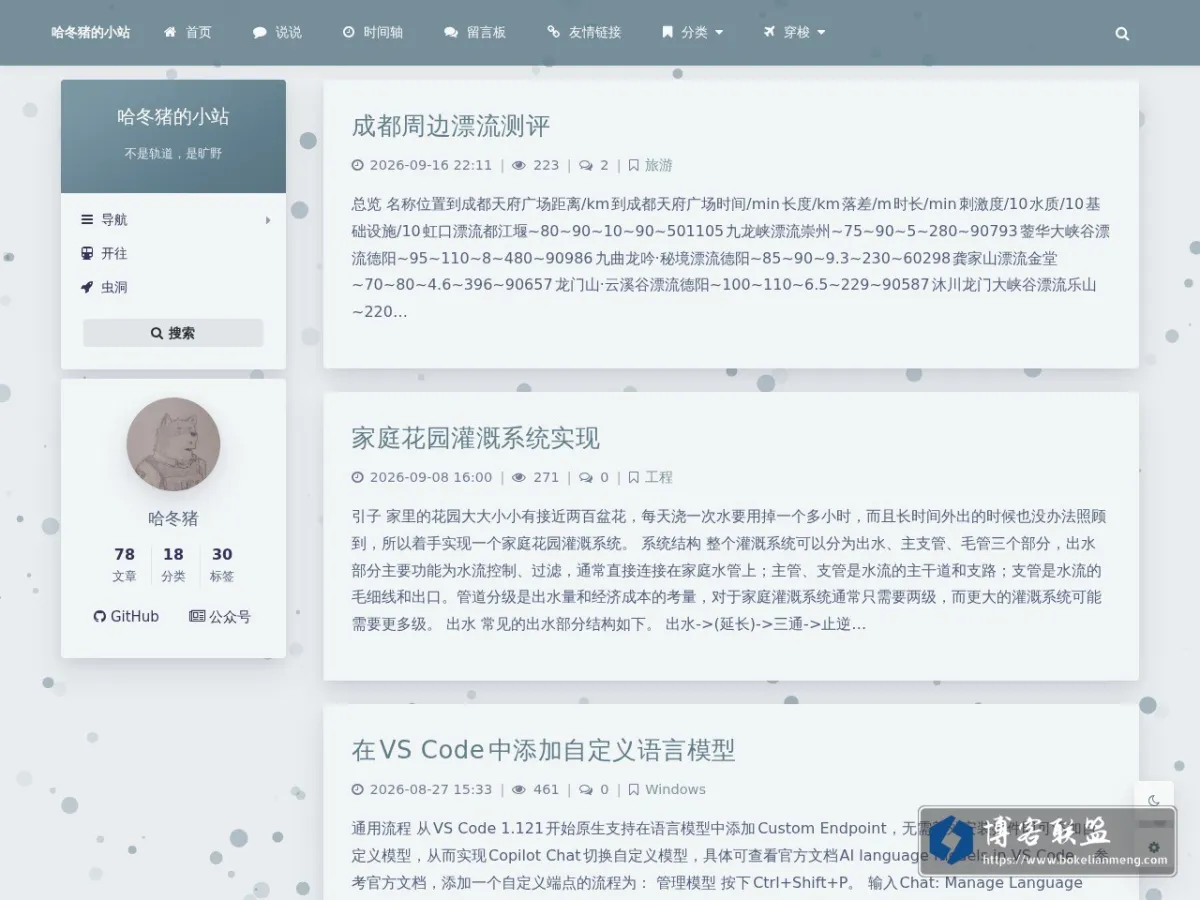Click the search magnifier icon in navbar
The width and height of the screenshot is (1200, 900).
pos(1122,33)
